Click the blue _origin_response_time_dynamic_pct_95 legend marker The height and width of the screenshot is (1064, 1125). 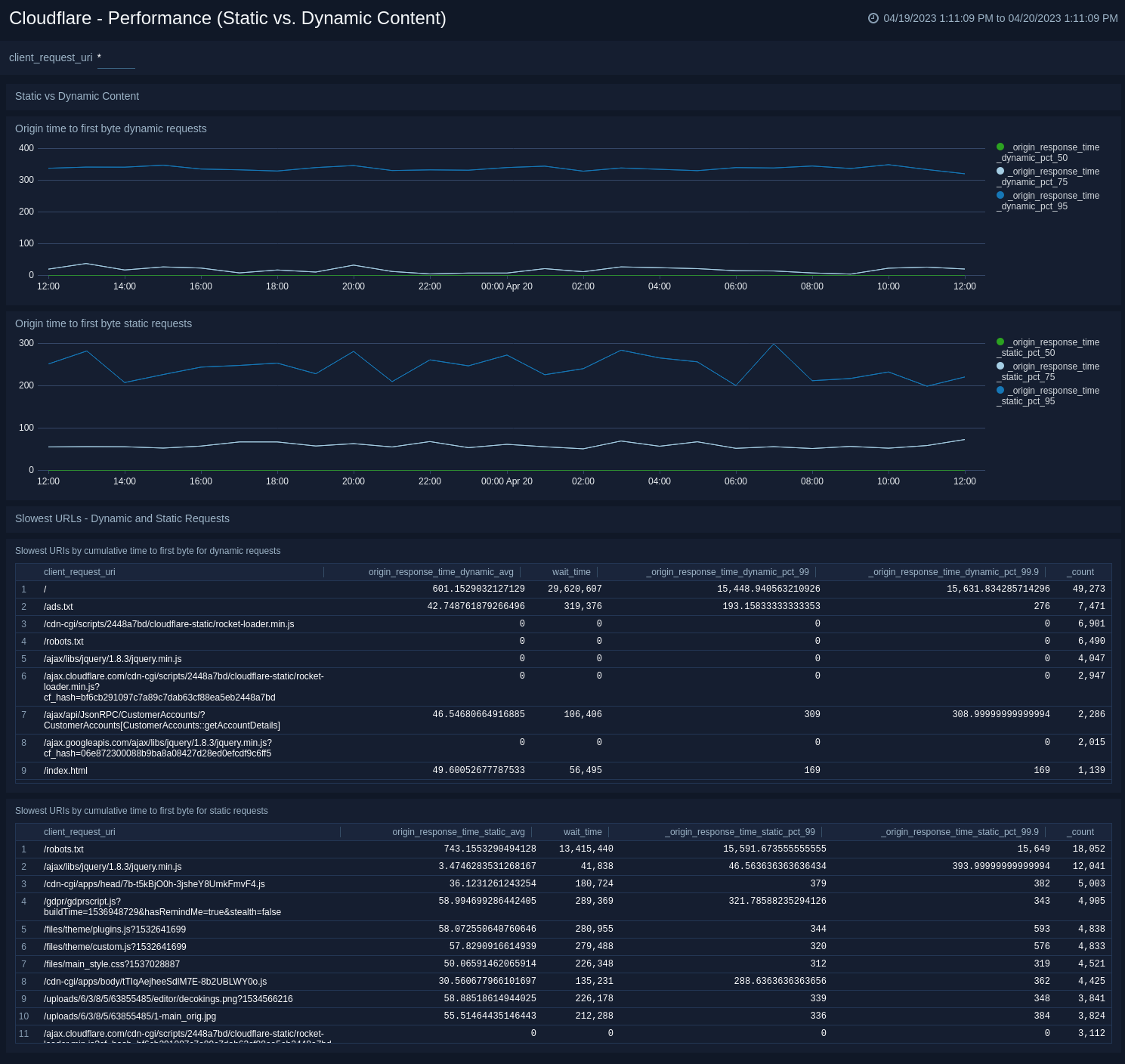coord(999,195)
